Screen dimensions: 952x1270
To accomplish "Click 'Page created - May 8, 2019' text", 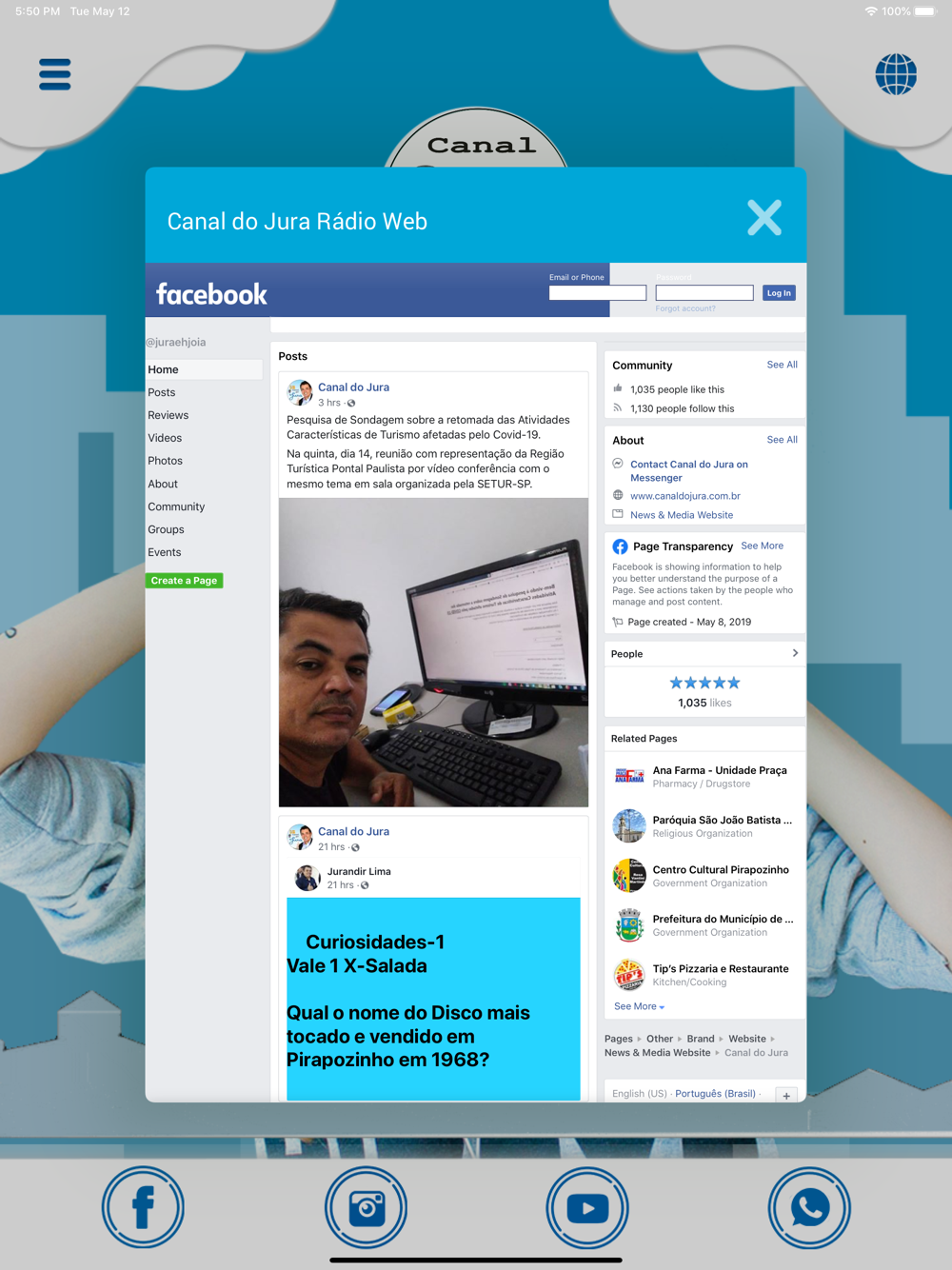I will 689,622.
